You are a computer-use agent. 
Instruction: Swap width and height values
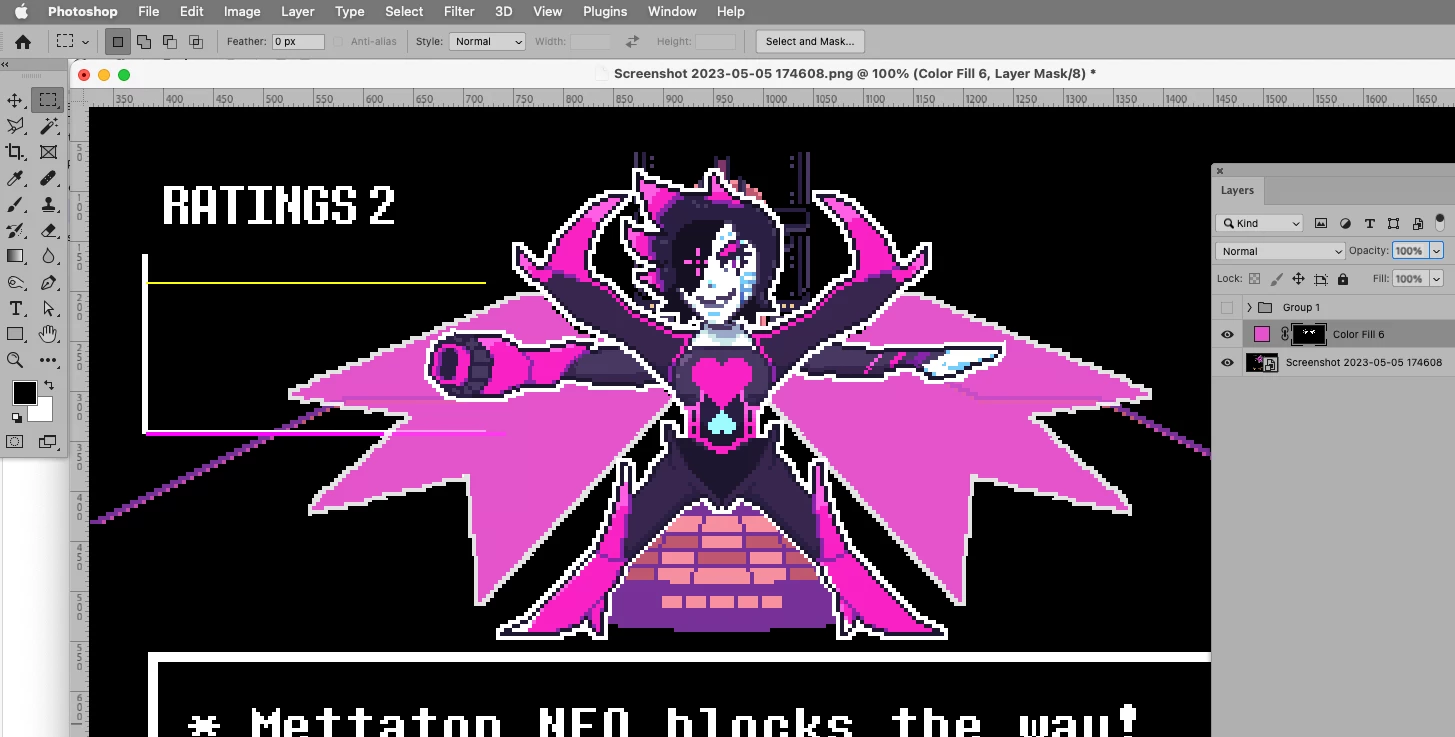632,42
